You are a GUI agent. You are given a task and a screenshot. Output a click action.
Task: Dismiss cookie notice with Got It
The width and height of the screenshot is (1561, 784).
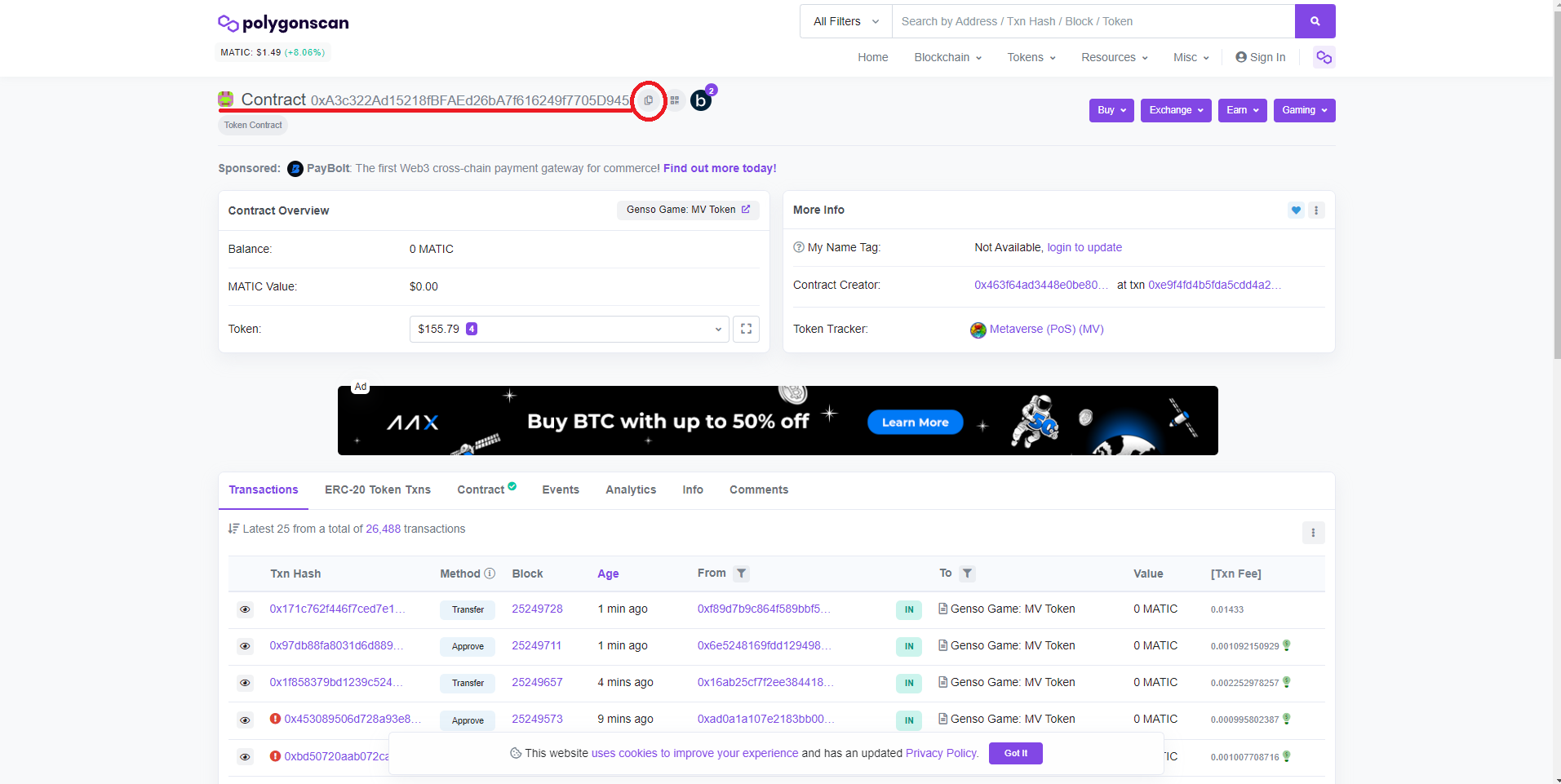pyautogui.click(x=1016, y=753)
